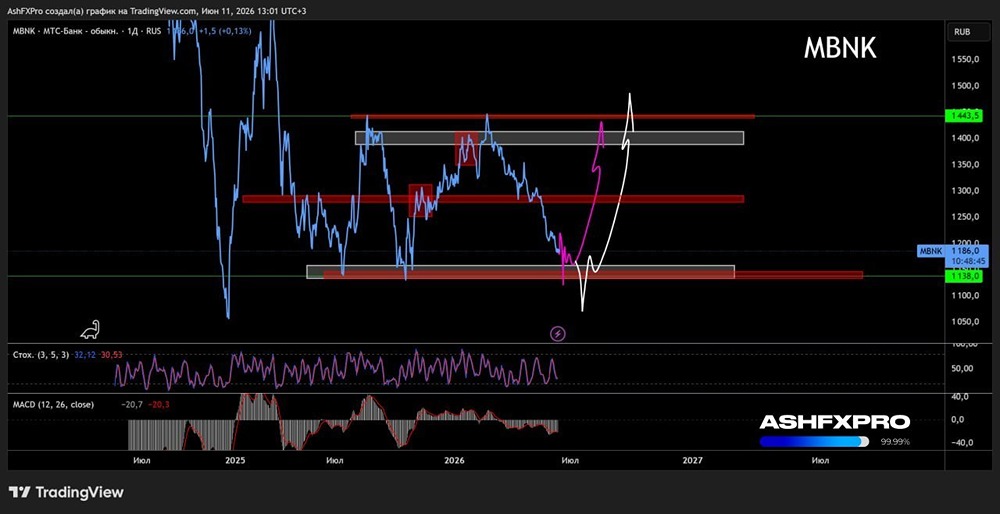The width and height of the screenshot is (1000, 514).
Task: Open MACD (12, 26, close) indicator legend
Action: click(54, 404)
